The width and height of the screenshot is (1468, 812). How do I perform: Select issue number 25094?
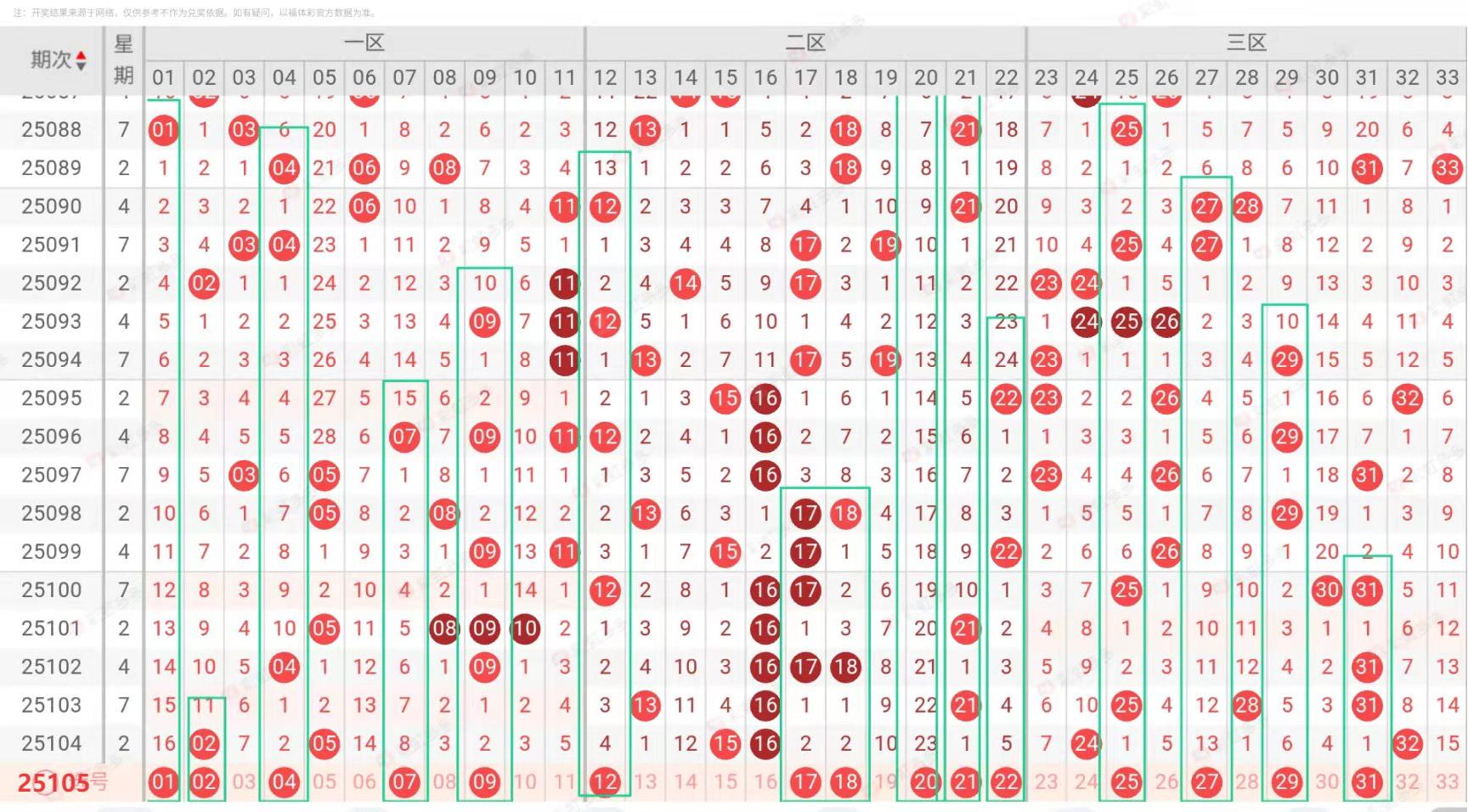pyautogui.click(x=52, y=360)
